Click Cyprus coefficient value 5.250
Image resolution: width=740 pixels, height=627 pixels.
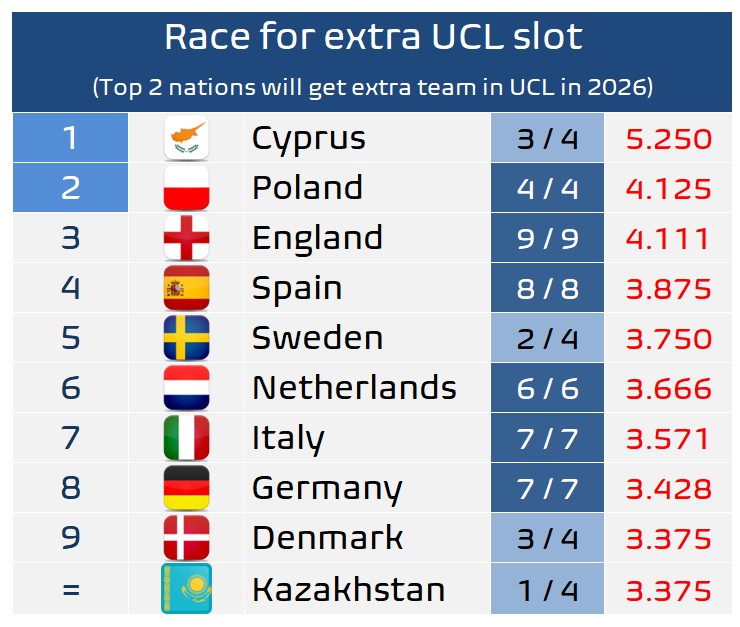click(669, 138)
